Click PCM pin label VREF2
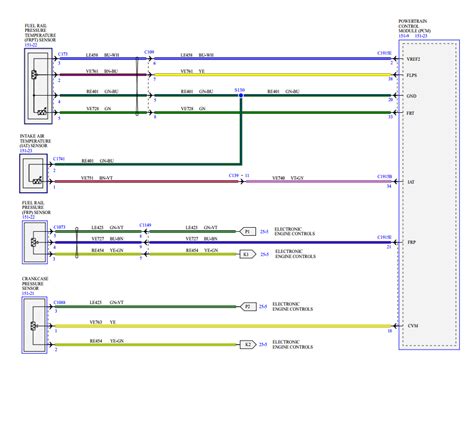The width and height of the screenshot is (474, 425). click(413, 59)
